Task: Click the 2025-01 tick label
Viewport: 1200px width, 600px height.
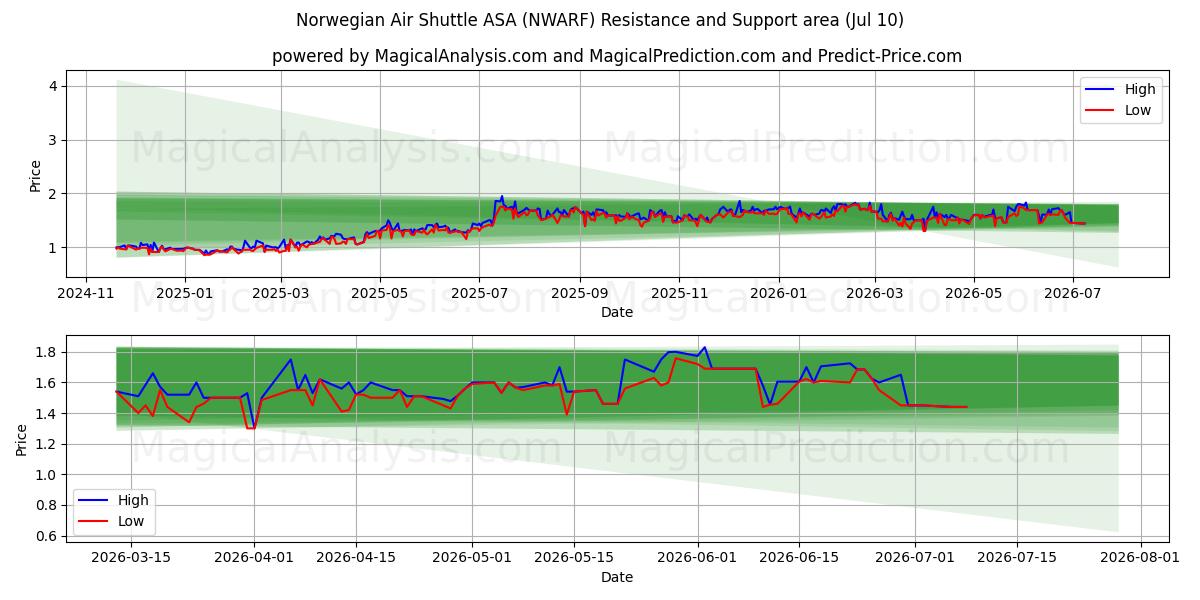Action: [x=185, y=294]
